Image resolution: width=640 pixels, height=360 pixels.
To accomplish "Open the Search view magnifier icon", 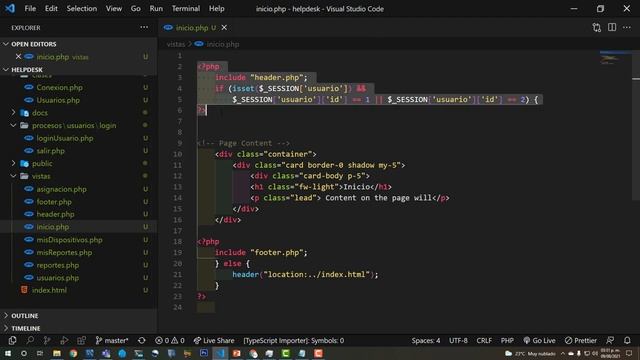I will 30,340.
